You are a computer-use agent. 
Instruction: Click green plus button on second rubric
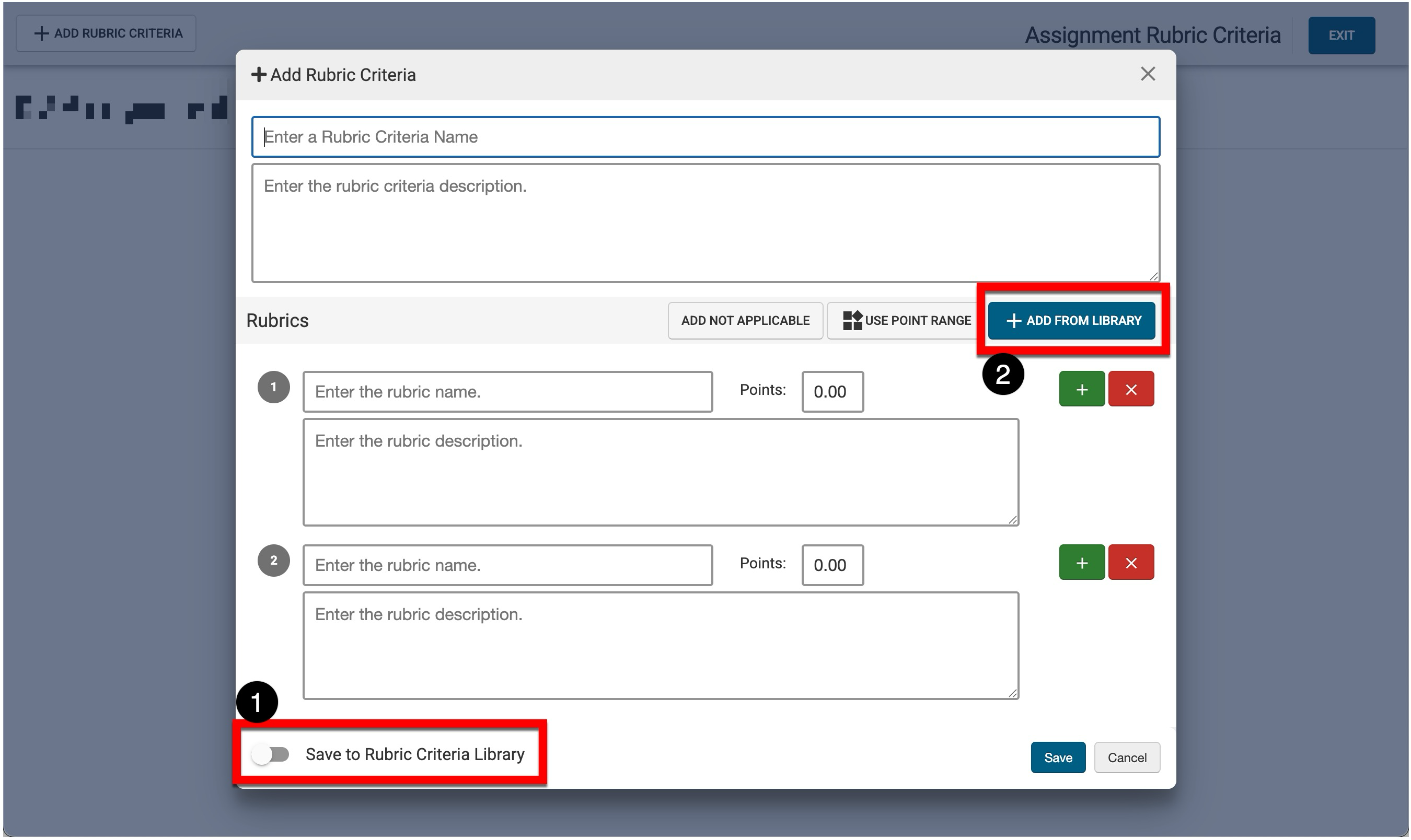pyautogui.click(x=1081, y=563)
